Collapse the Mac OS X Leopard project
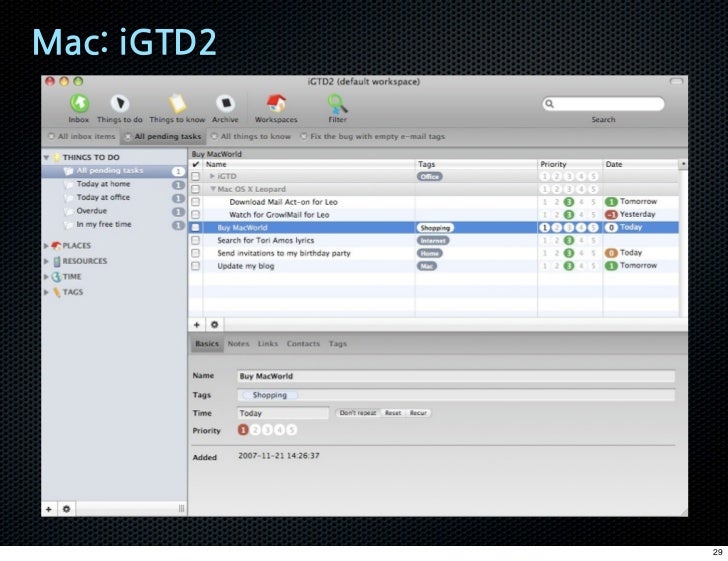The image size is (728, 561). [x=213, y=189]
